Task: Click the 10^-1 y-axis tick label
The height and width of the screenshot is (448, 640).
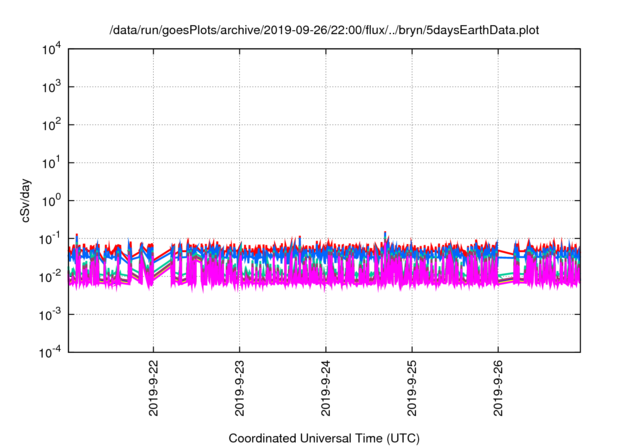Action: [x=50, y=239]
